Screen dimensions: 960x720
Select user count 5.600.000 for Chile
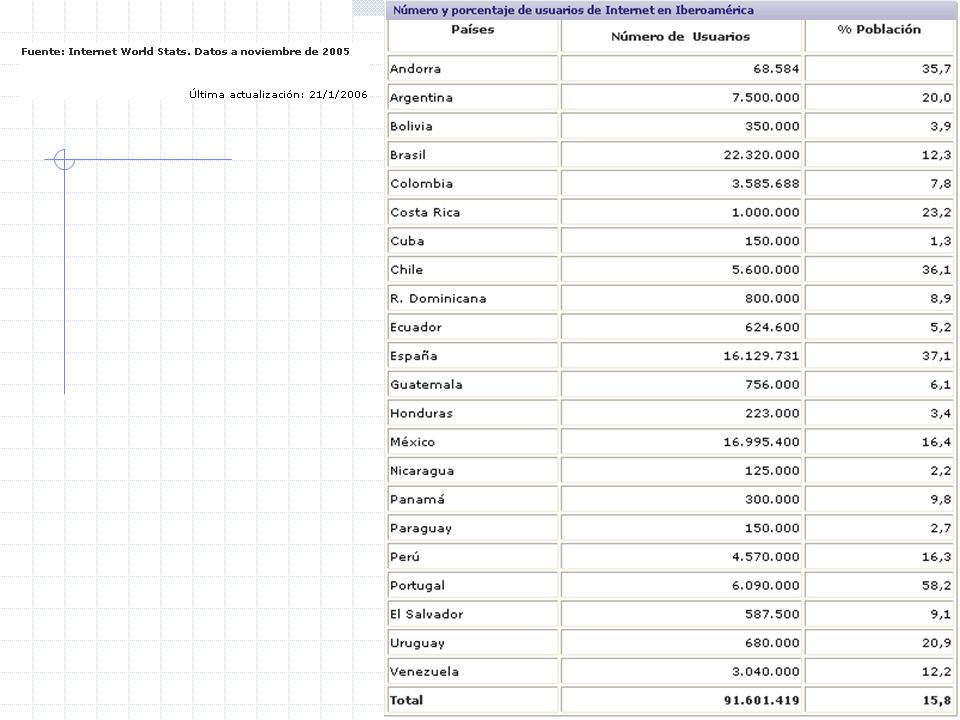[766, 270]
